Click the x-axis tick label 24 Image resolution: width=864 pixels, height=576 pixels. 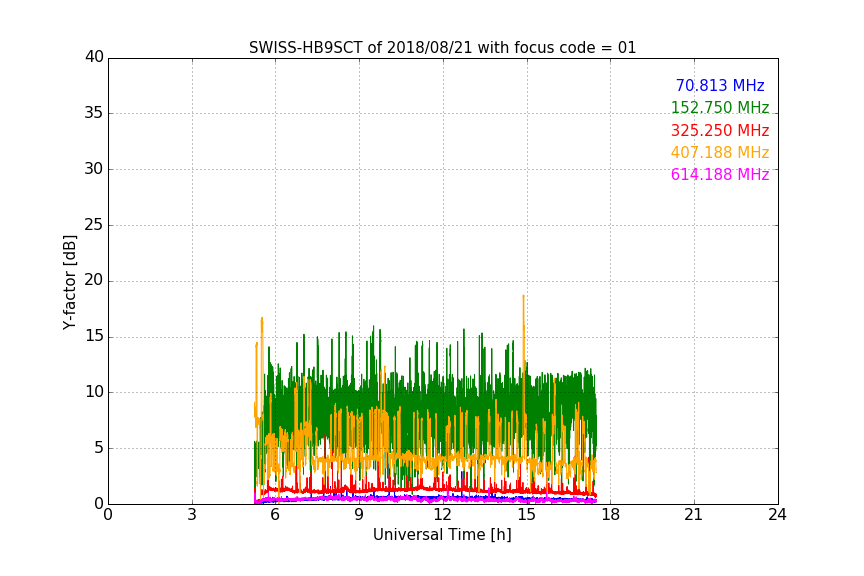pos(778,515)
